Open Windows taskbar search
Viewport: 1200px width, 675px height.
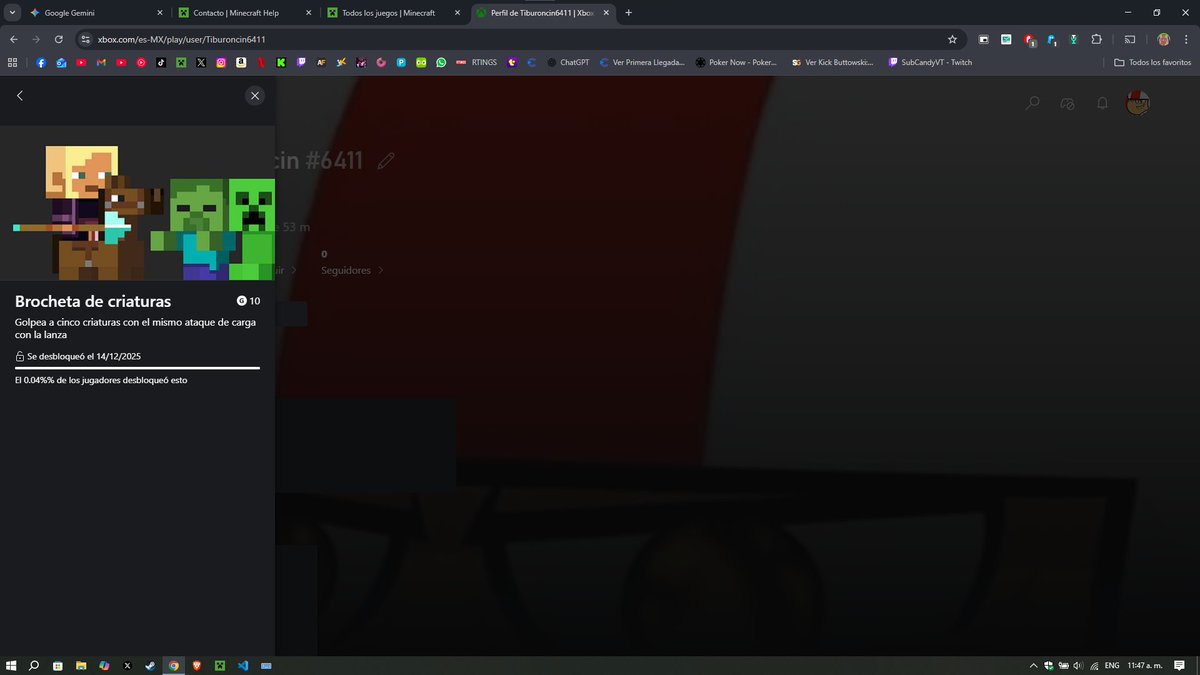point(34,665)
